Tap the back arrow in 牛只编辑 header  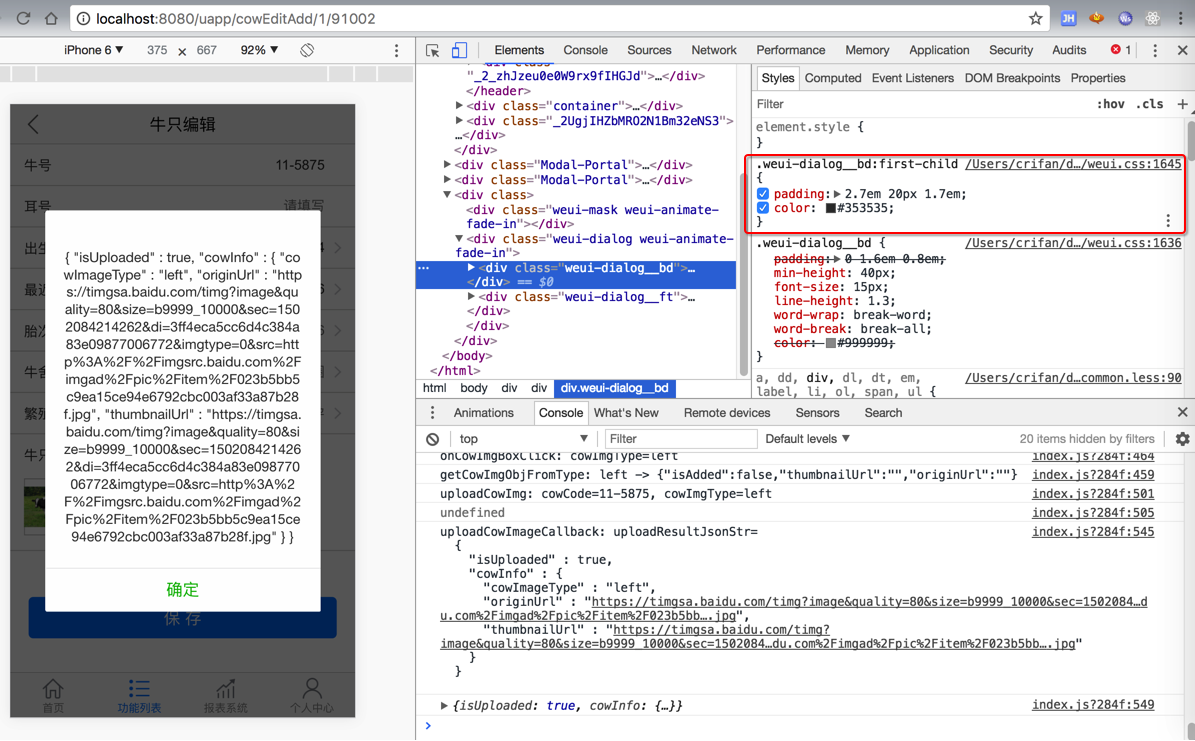(x=33, y=124)
